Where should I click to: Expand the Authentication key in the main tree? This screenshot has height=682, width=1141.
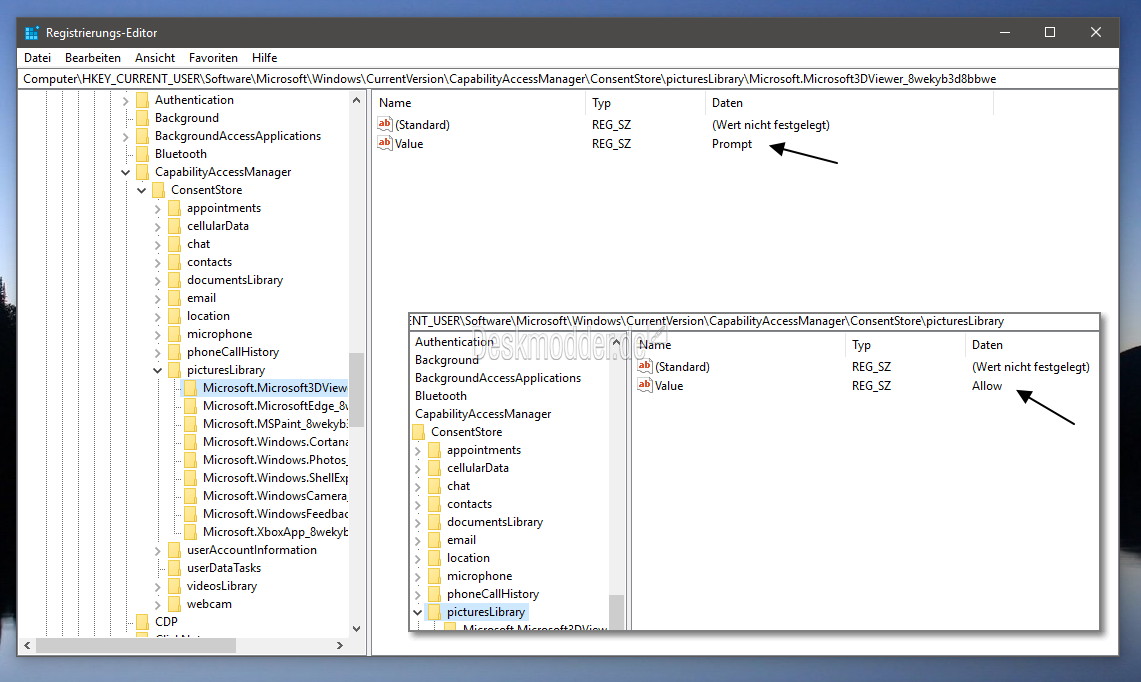click(125, 100)
